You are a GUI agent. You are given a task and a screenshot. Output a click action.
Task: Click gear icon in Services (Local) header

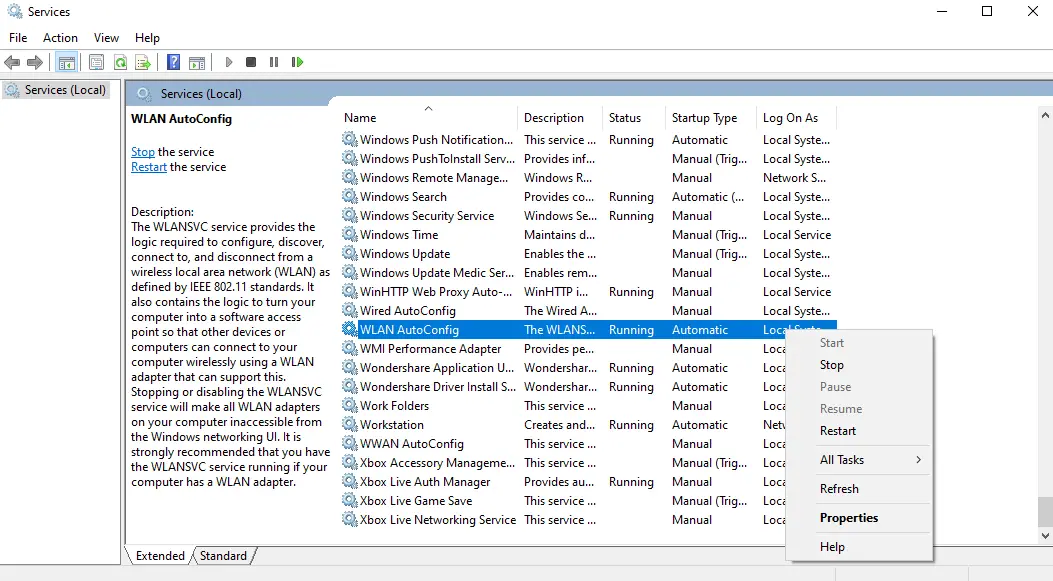click(144, 94)
